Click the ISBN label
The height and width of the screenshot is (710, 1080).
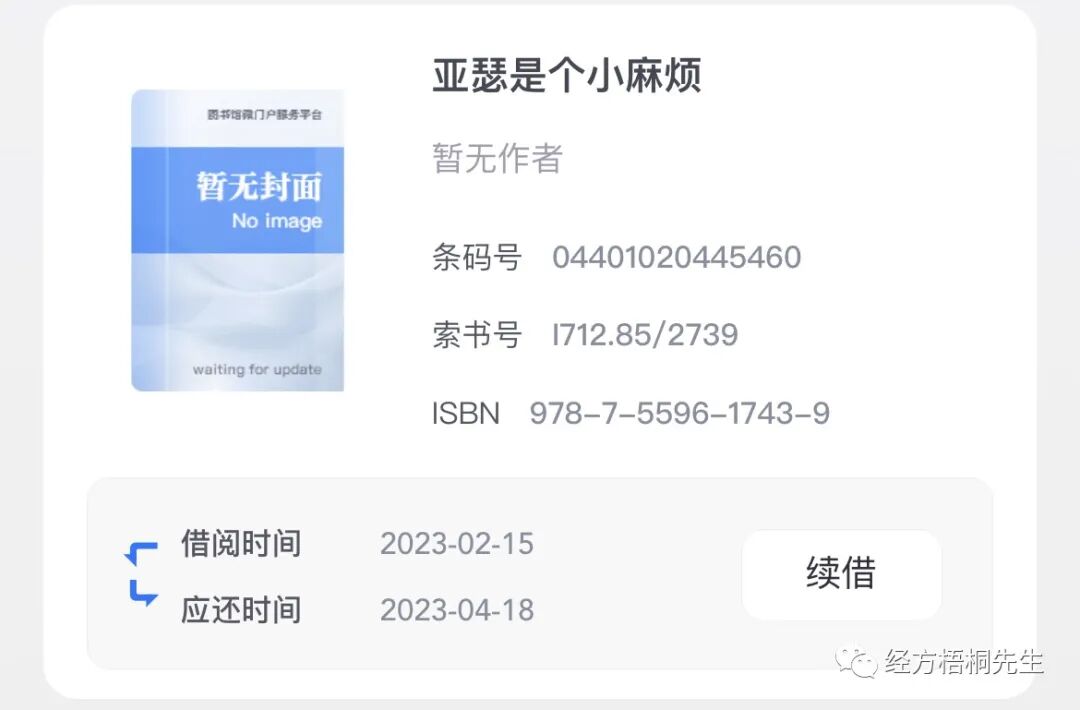coord(466,413)
